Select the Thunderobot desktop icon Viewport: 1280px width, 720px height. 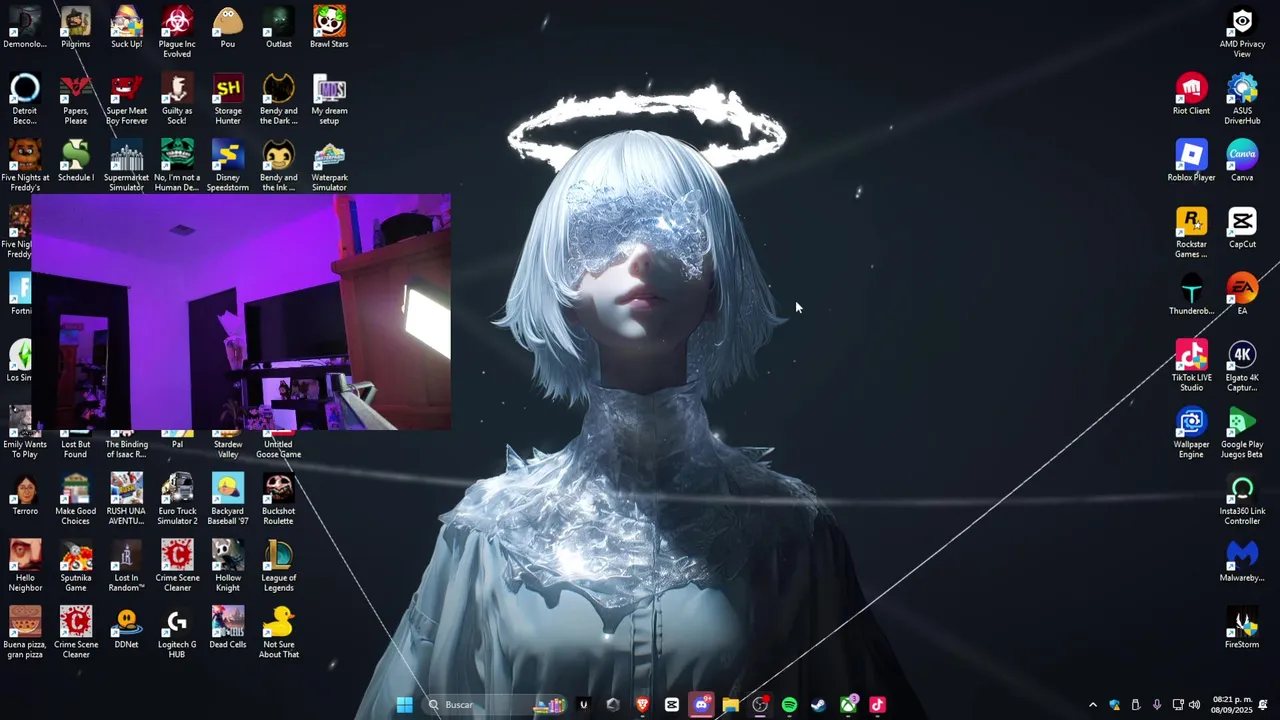[1191, 295]
